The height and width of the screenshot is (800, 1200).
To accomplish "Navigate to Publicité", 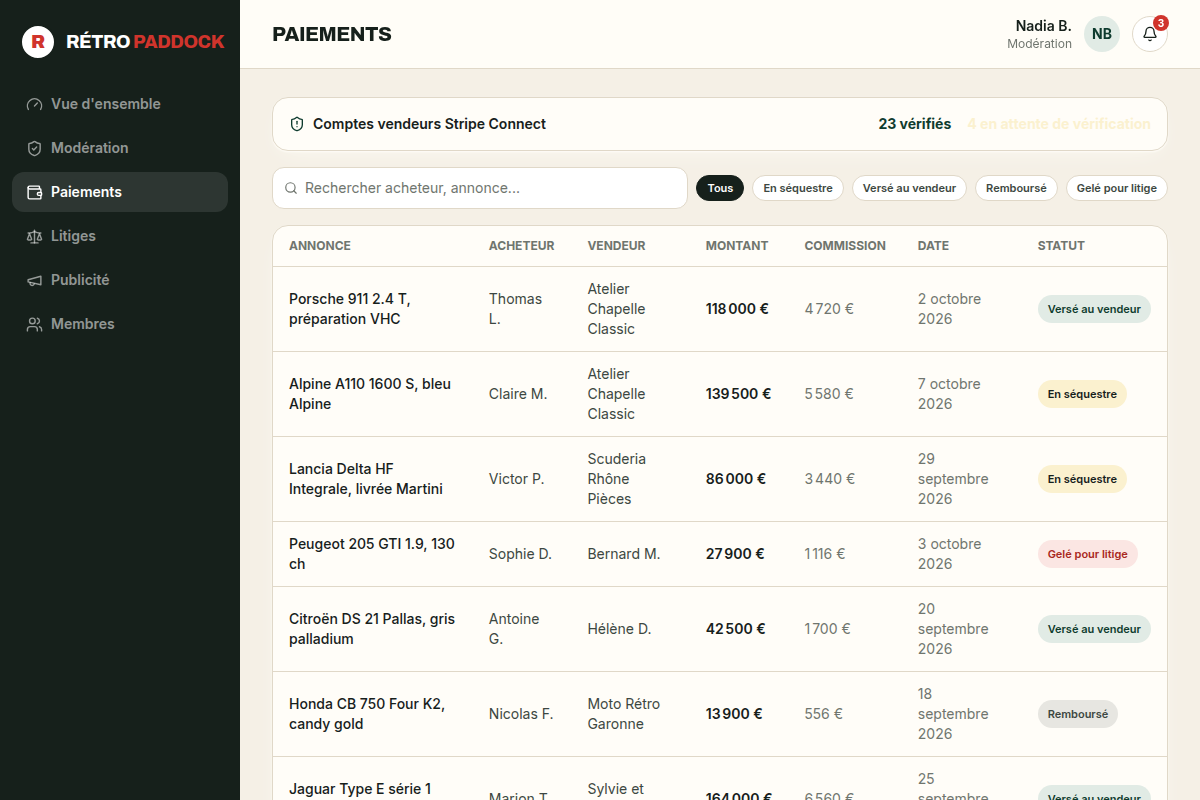I will click(120, 280).
